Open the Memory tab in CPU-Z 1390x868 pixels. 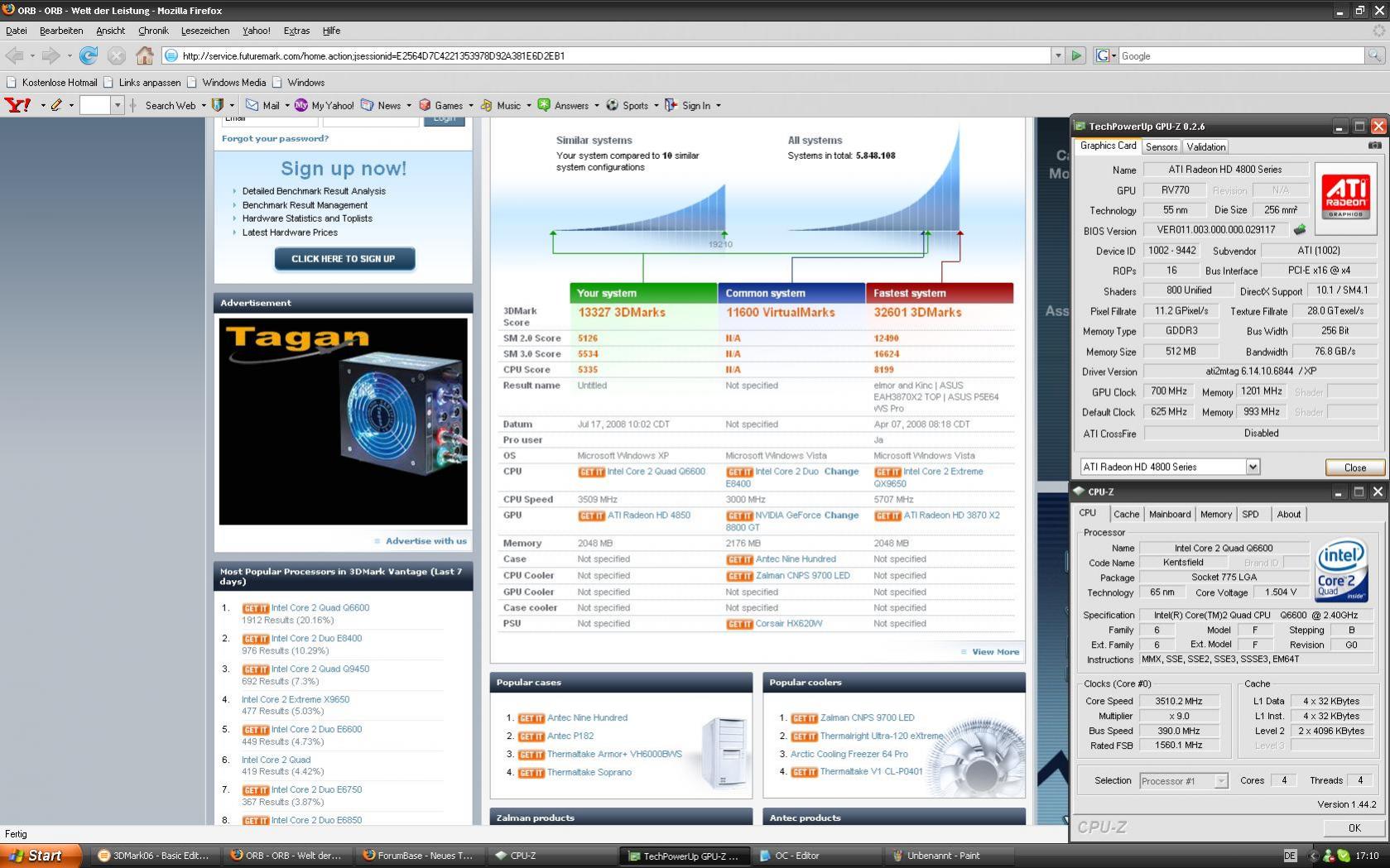click(1216, 514)
